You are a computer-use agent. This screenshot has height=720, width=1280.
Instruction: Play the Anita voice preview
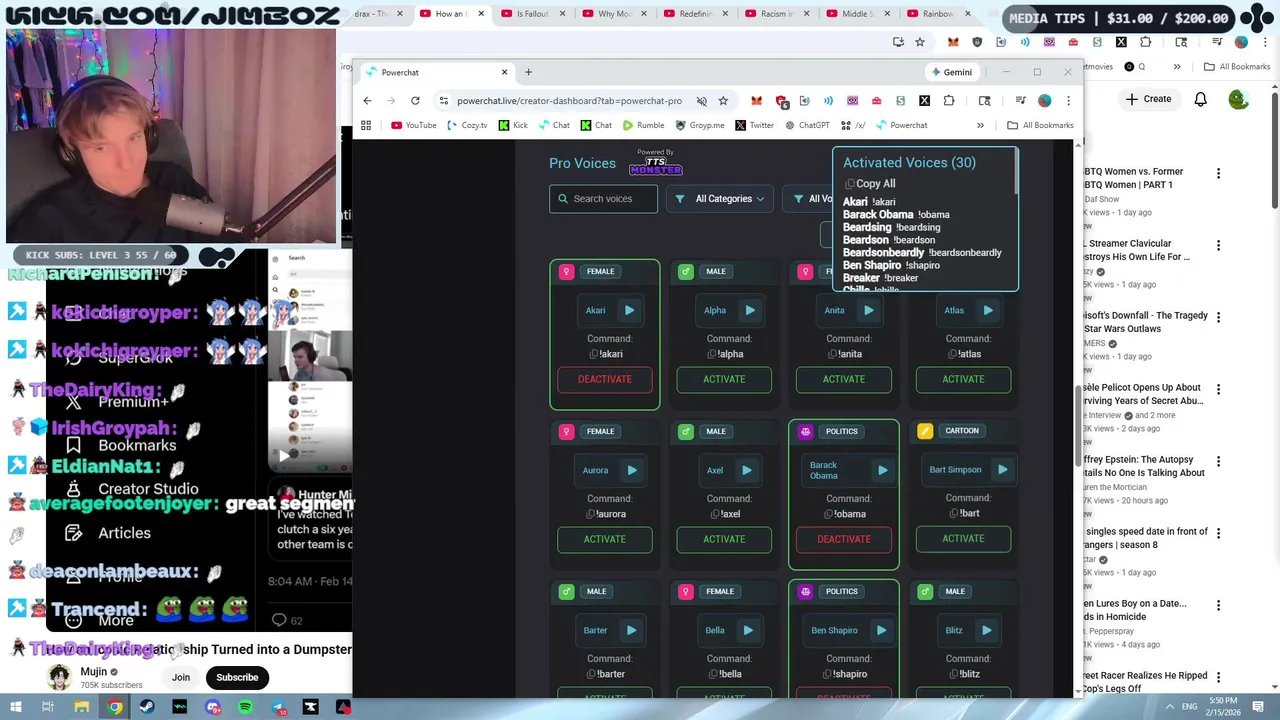[x=868, y=310]
